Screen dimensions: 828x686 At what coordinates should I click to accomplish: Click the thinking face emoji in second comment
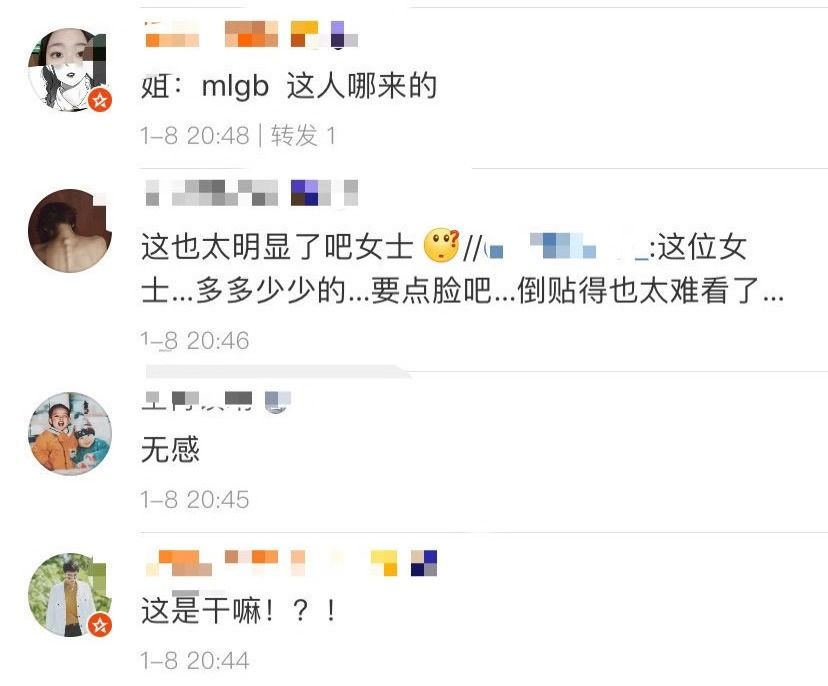pos(442,246)
